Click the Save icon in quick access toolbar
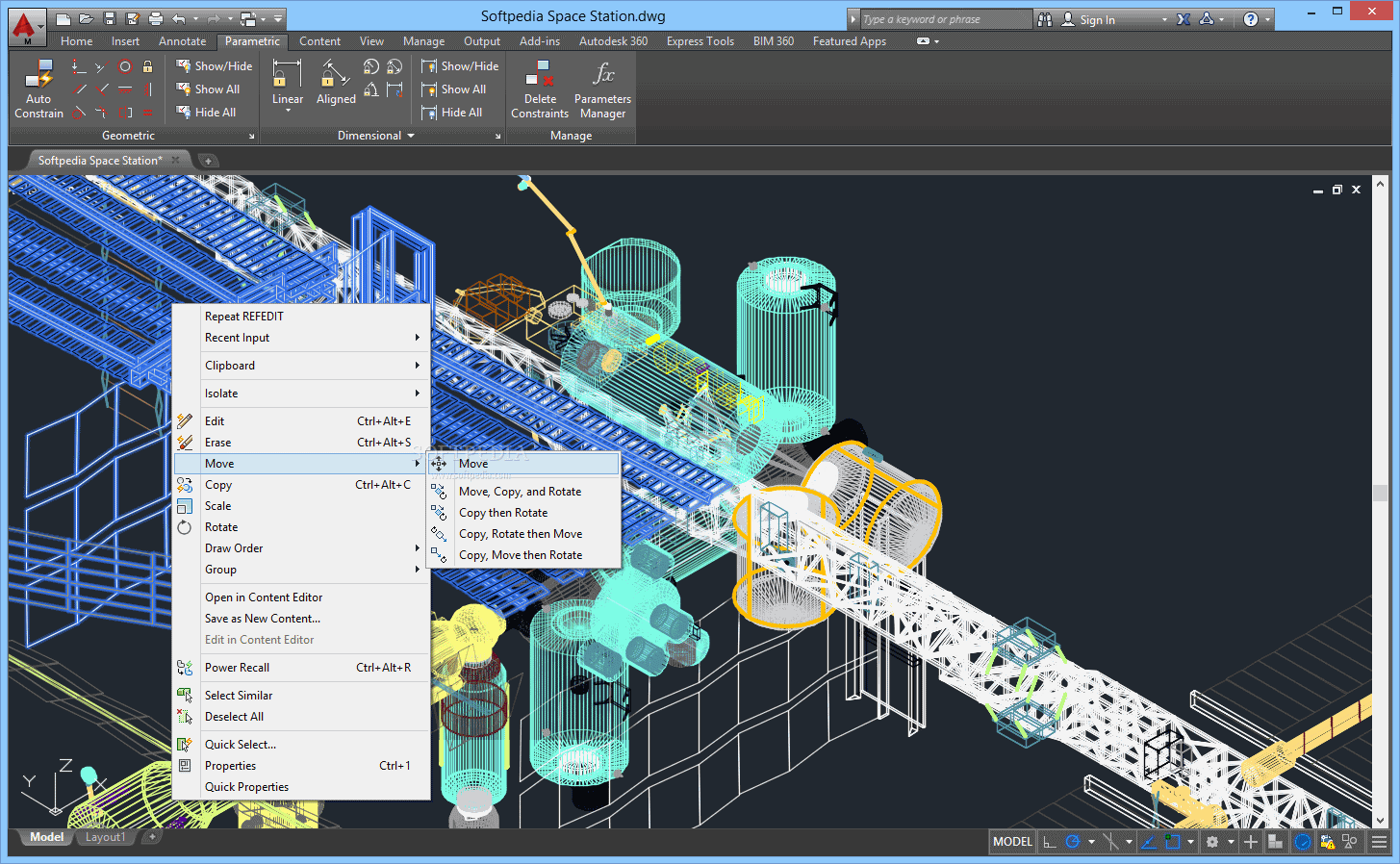 [110, 19]
